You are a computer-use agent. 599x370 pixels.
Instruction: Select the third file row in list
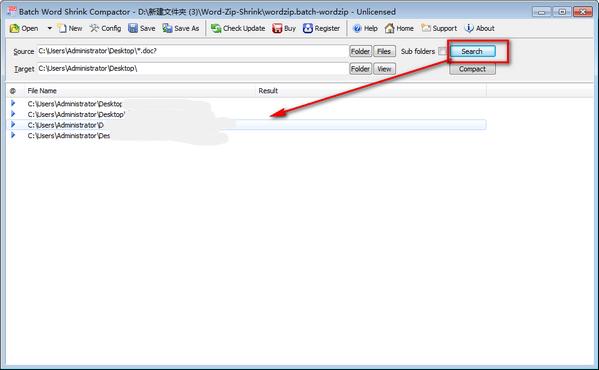pyautogui.click(x=248, y=125)
